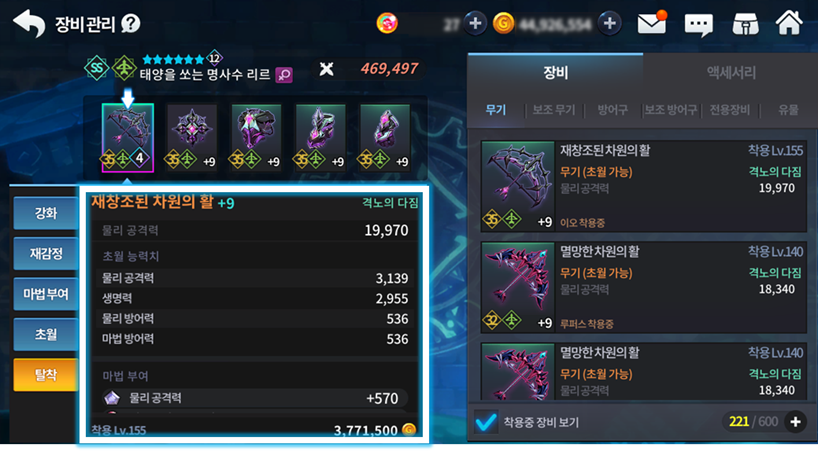The width and height of the screenshot is (818, 452).
Task: Select the 보조 무기 category tab
Action: pyautogui.click(x=554, y=110)
